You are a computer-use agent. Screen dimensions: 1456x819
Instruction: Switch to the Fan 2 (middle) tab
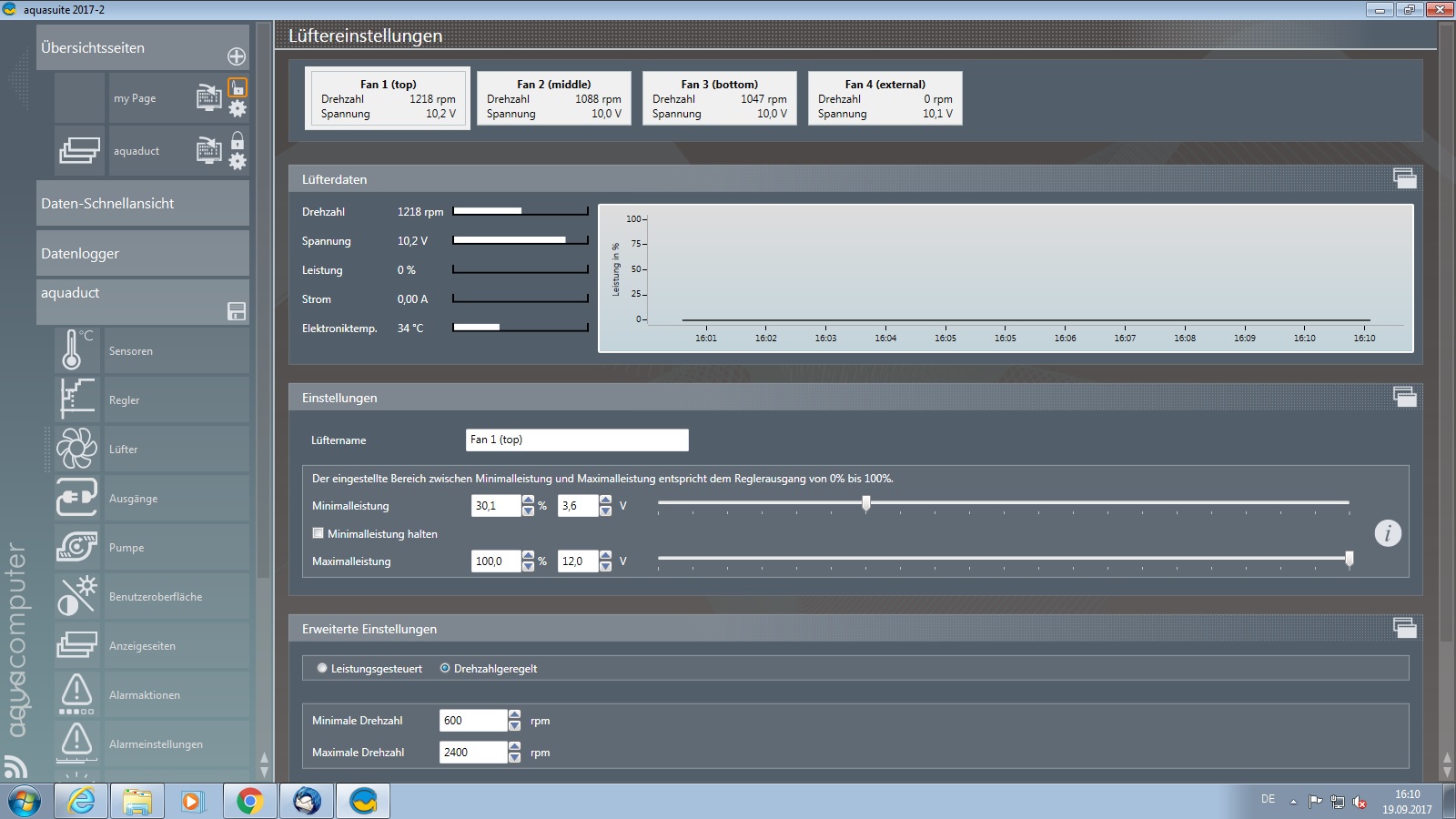(553, 98)
